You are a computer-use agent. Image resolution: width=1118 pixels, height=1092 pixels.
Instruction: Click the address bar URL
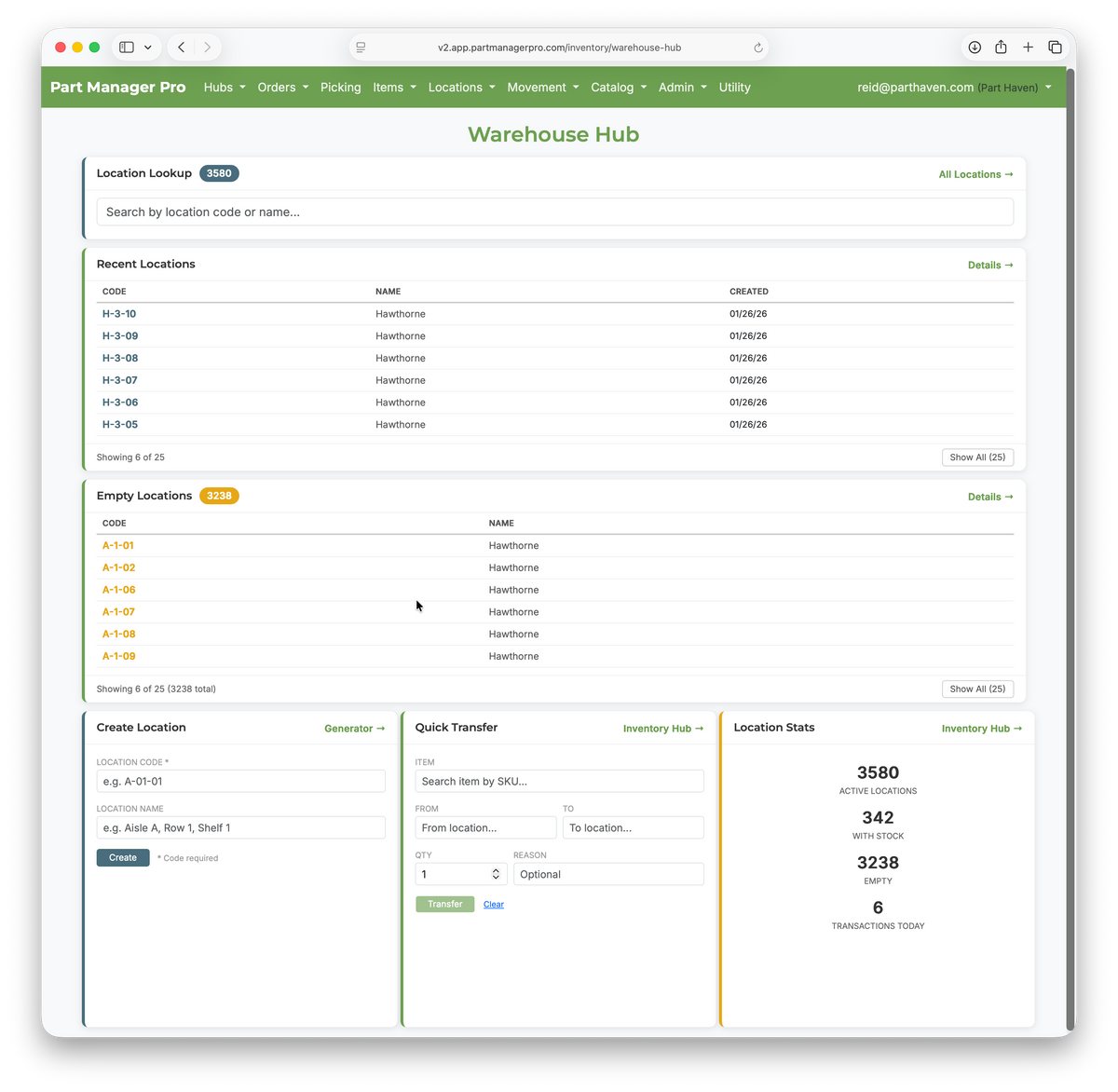[559, 48]
